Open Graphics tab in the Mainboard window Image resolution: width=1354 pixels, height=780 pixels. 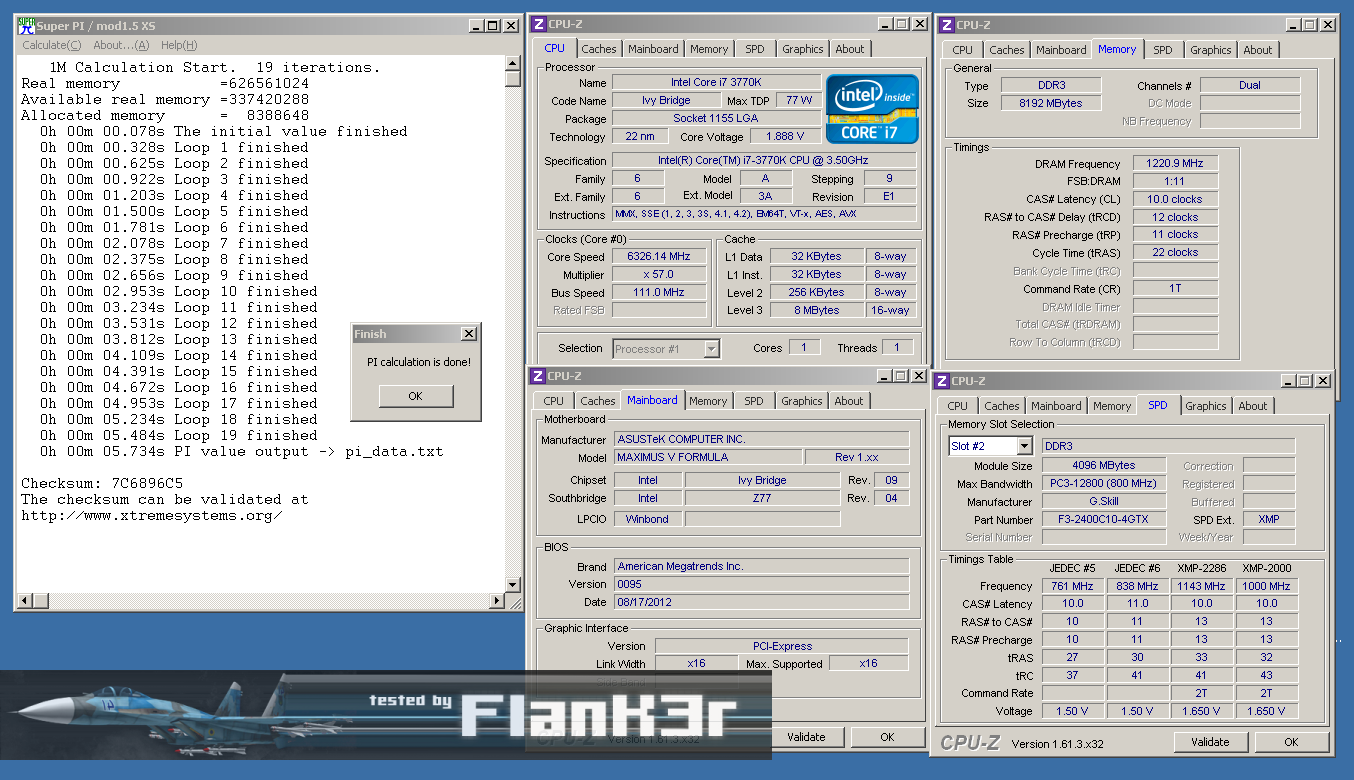point(802,401)
